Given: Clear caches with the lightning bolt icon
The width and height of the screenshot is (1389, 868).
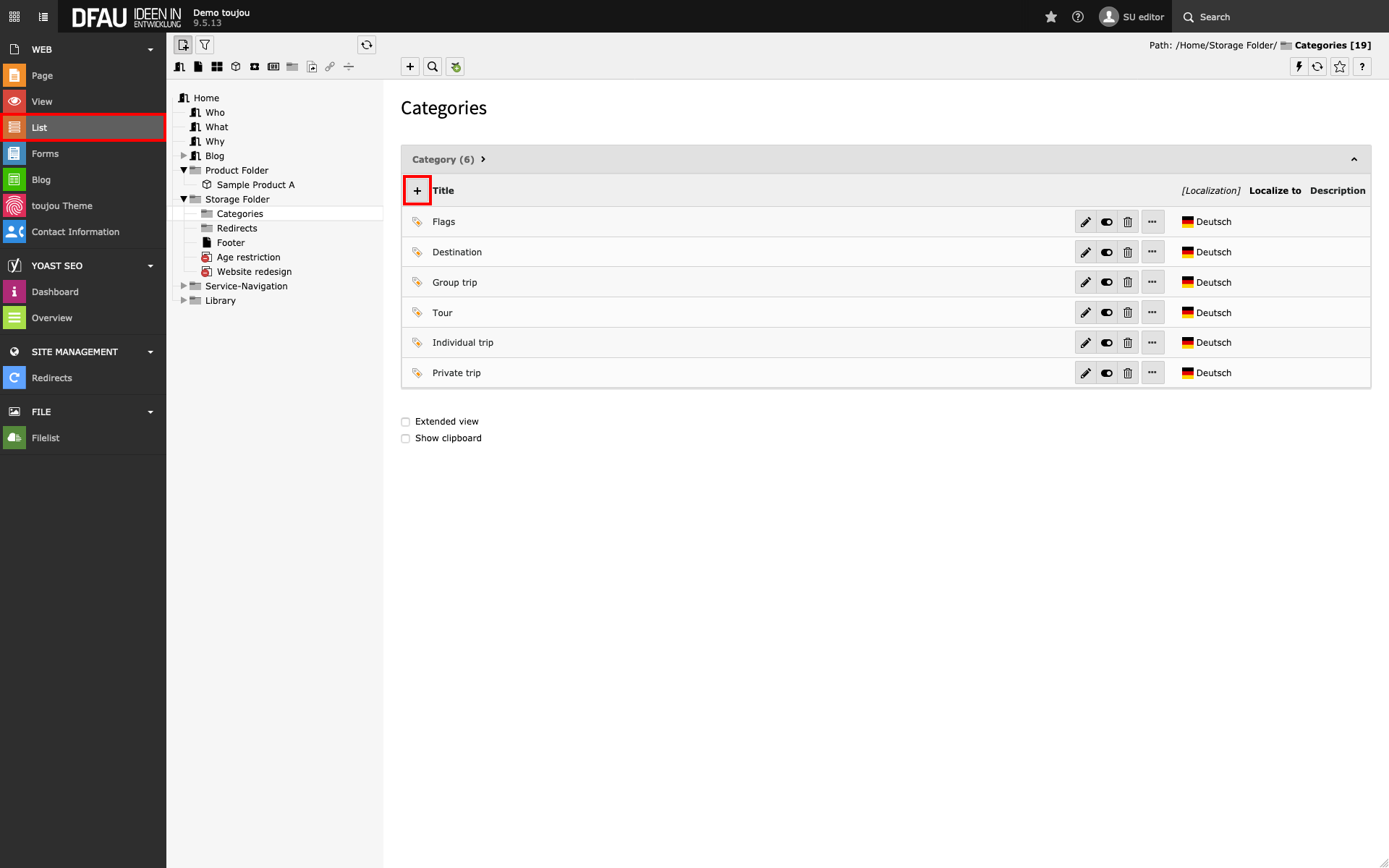Looking at the screenshot, I should (x=1299, y=67).
